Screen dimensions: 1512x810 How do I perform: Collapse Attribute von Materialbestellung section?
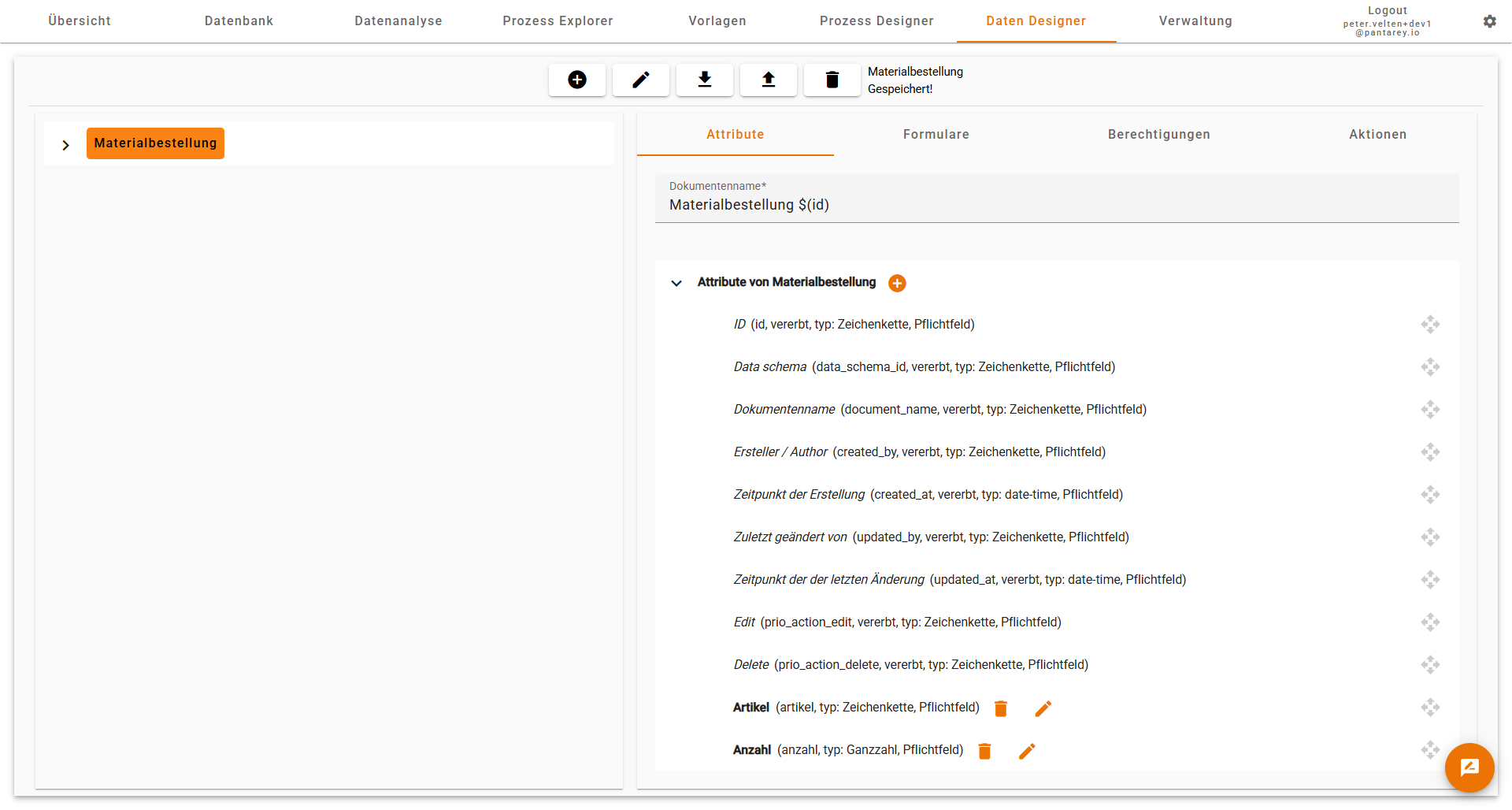[x=676, y=283]
